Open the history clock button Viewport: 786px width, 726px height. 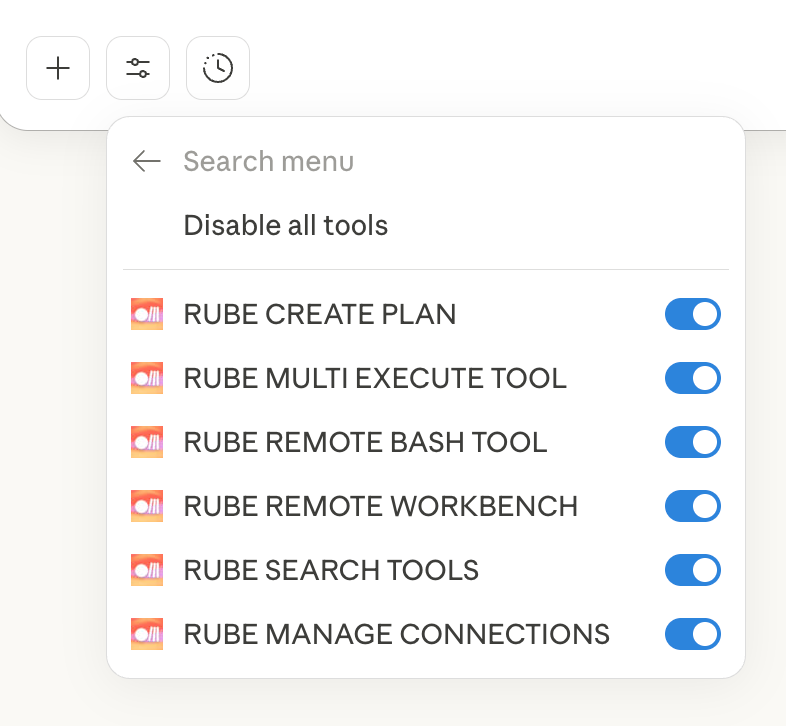coord(218,68)
